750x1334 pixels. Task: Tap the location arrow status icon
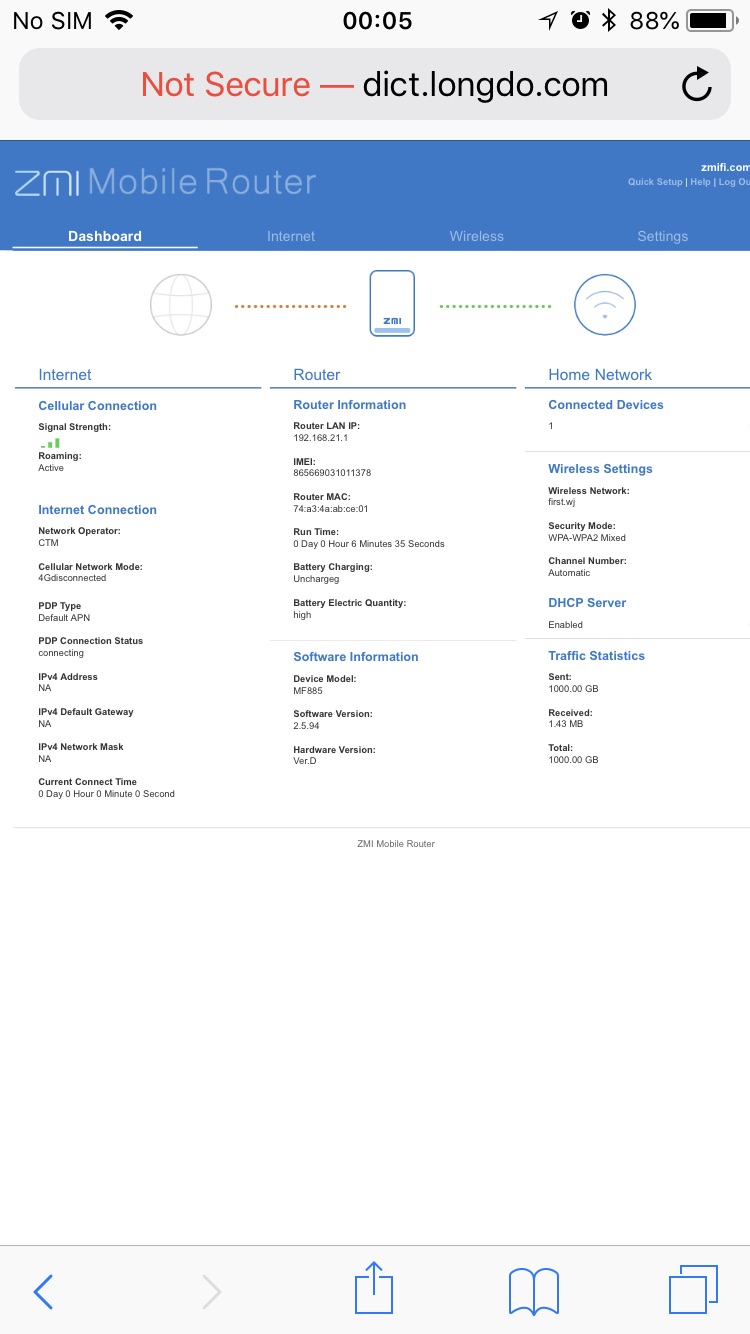[x=548, y=20]
